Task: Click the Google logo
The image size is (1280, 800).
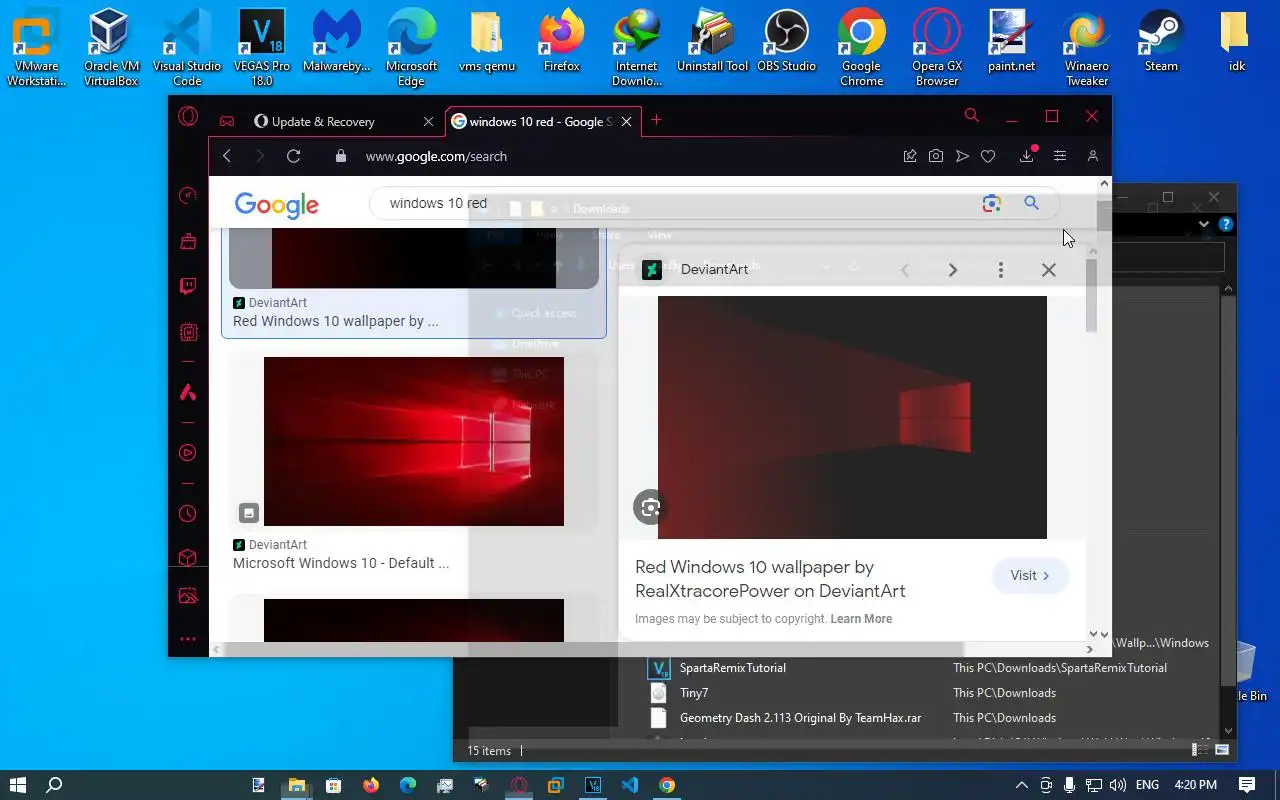Action: click(277, 205)
